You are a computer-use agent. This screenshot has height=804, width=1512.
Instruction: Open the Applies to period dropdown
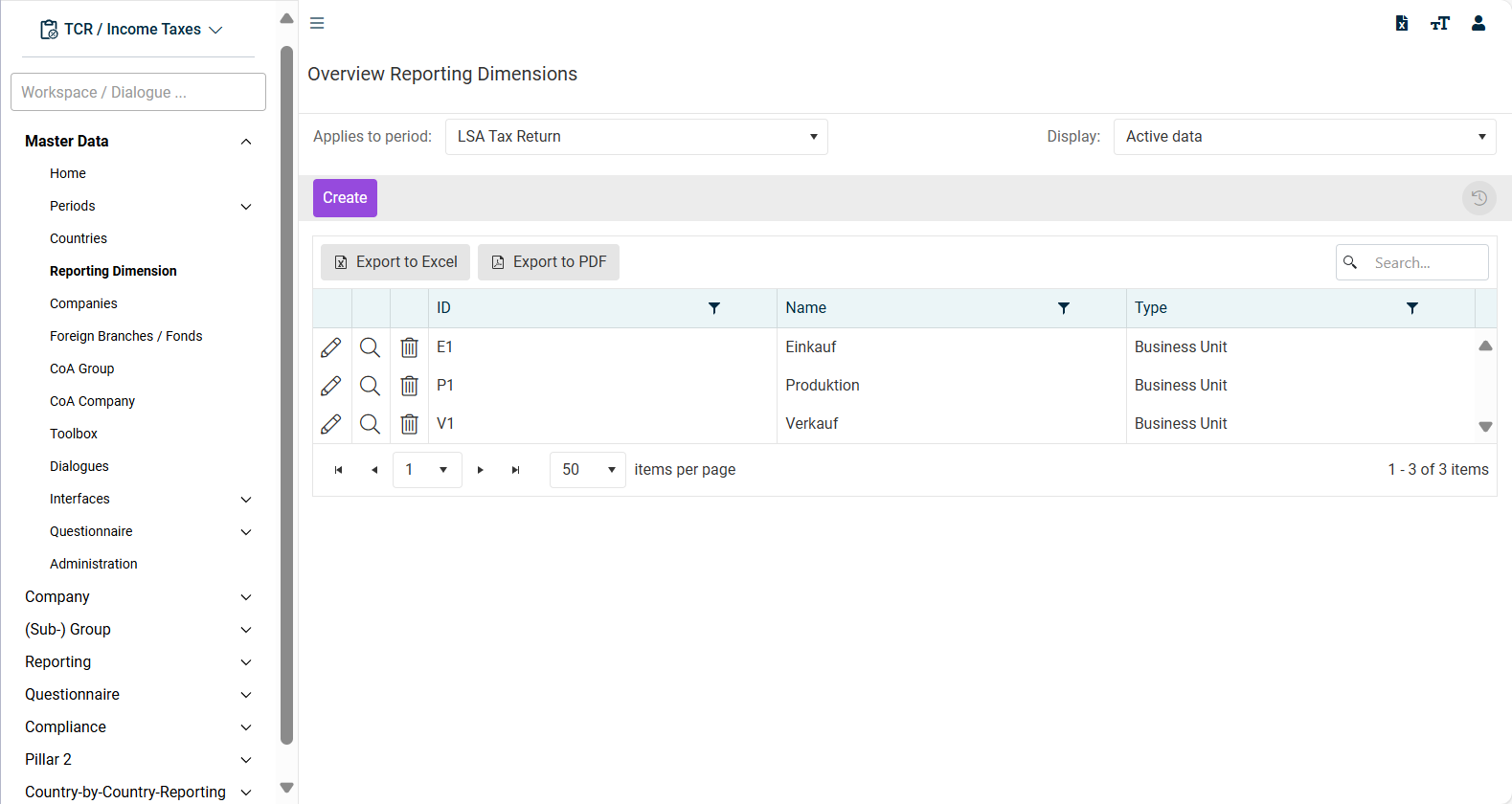(637, 137)
